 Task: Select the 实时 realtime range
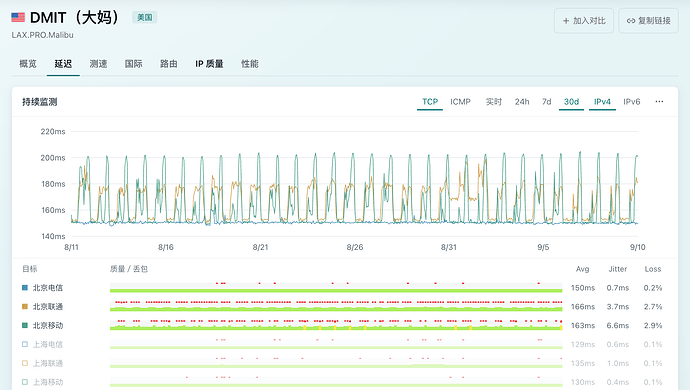[494, 102]
